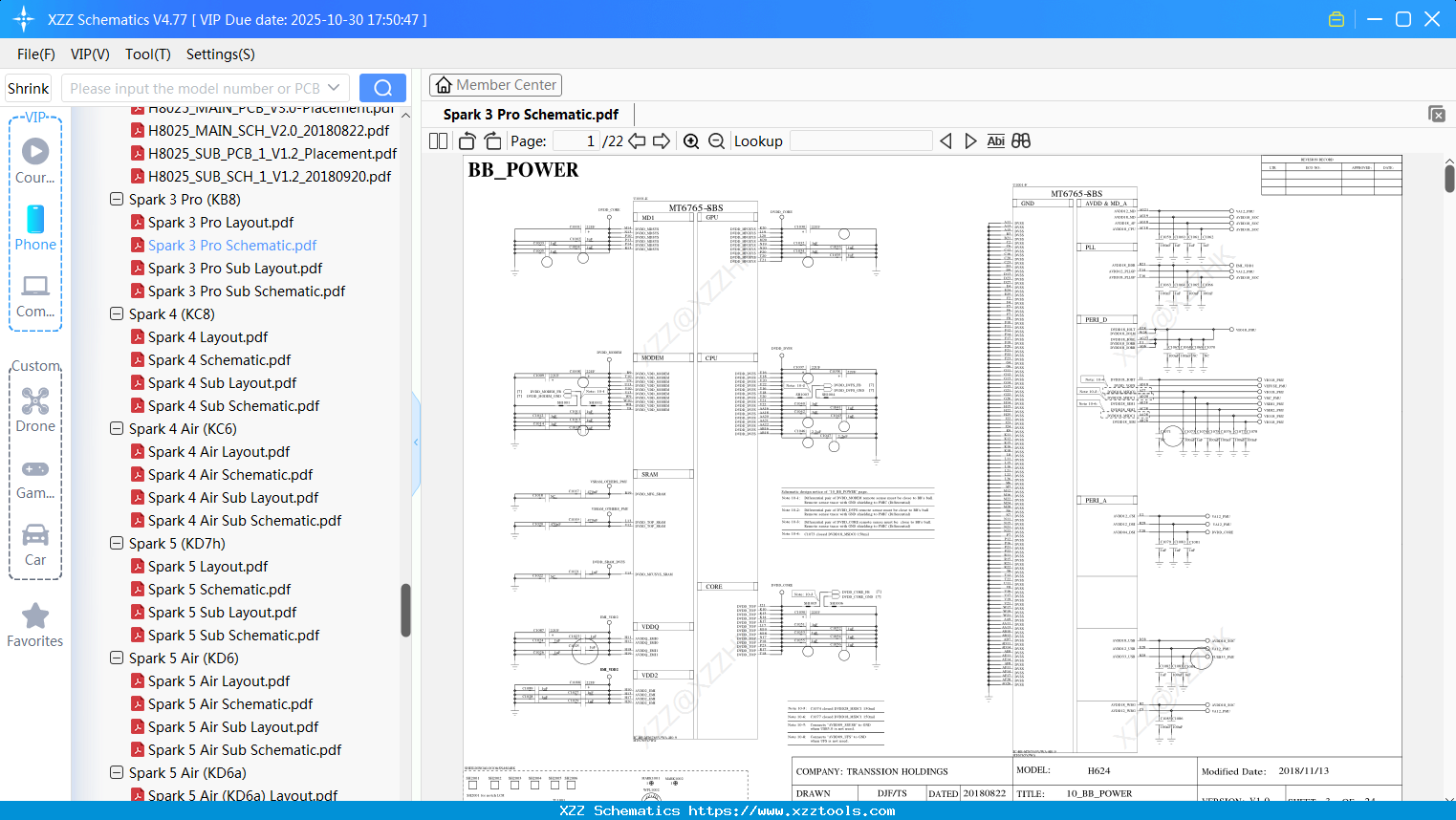
Task: Collapse the Spark 5 Air (KD6a) node
Action: point(116,772)
